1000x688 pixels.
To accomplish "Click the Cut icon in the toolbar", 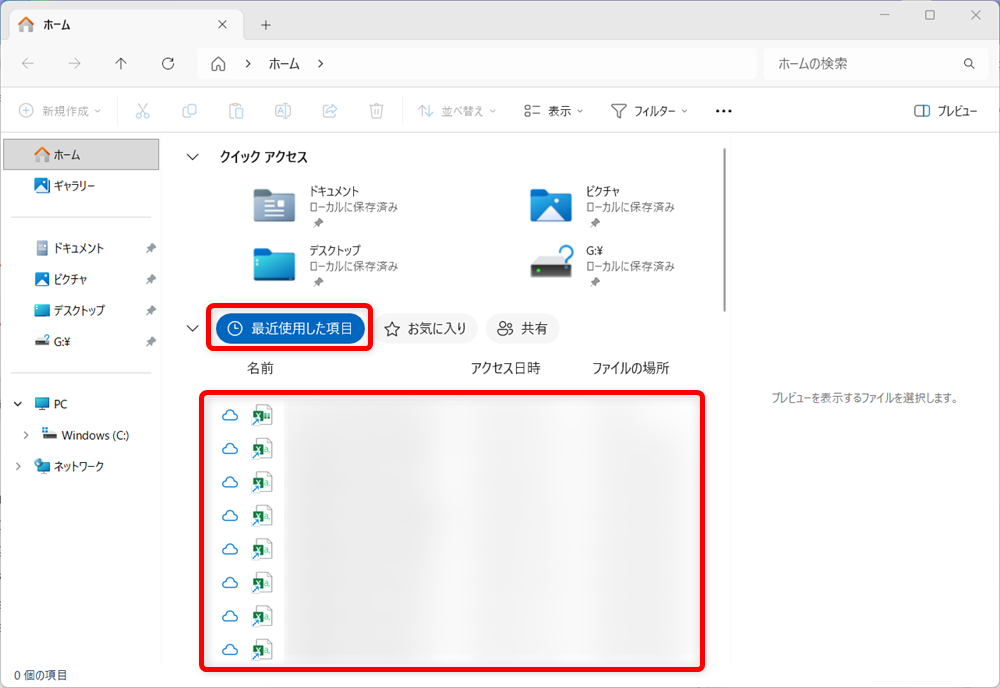I will point(142,111).
